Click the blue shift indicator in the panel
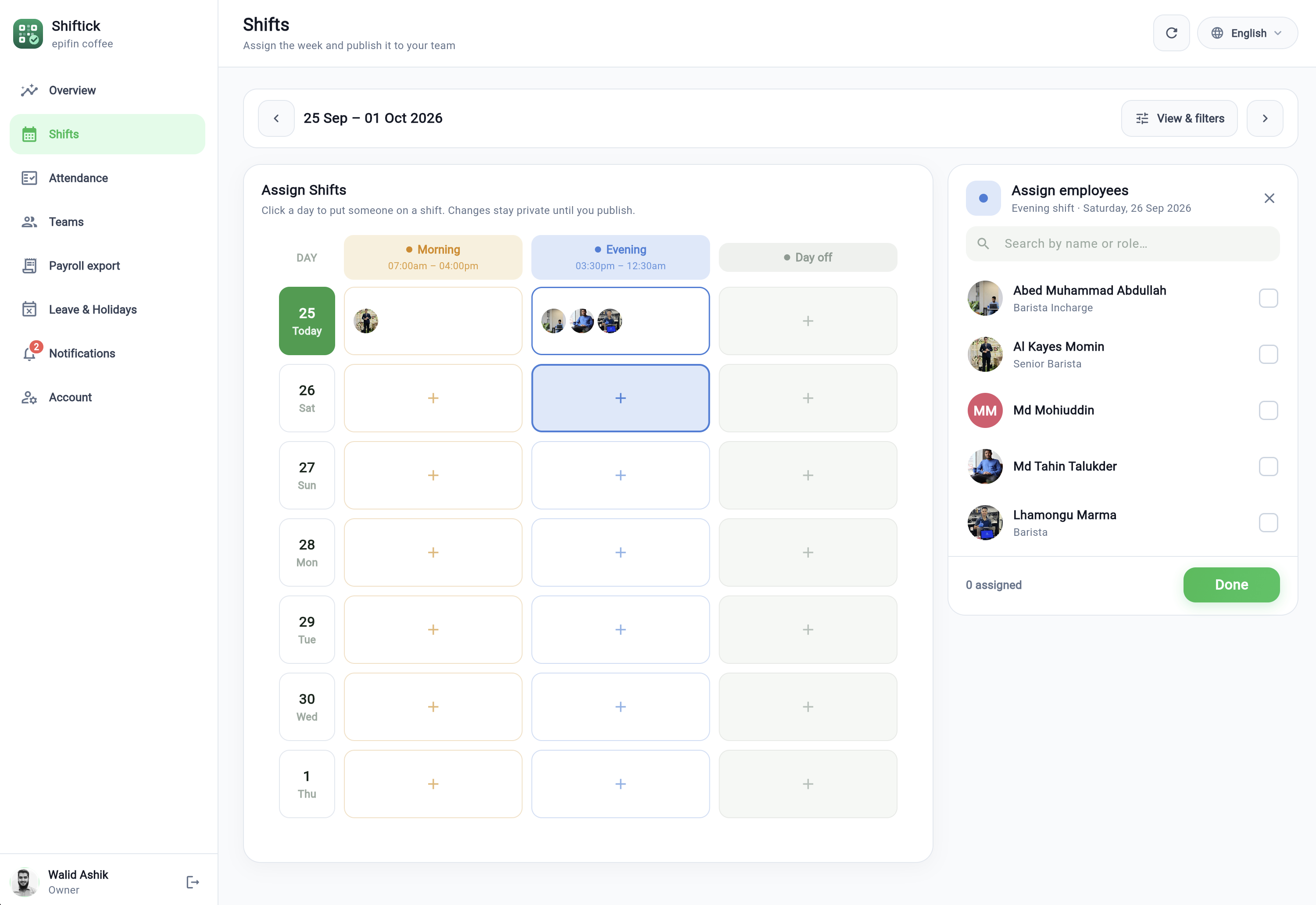The width and height of the screenshot is (1316, 905). 983,199
